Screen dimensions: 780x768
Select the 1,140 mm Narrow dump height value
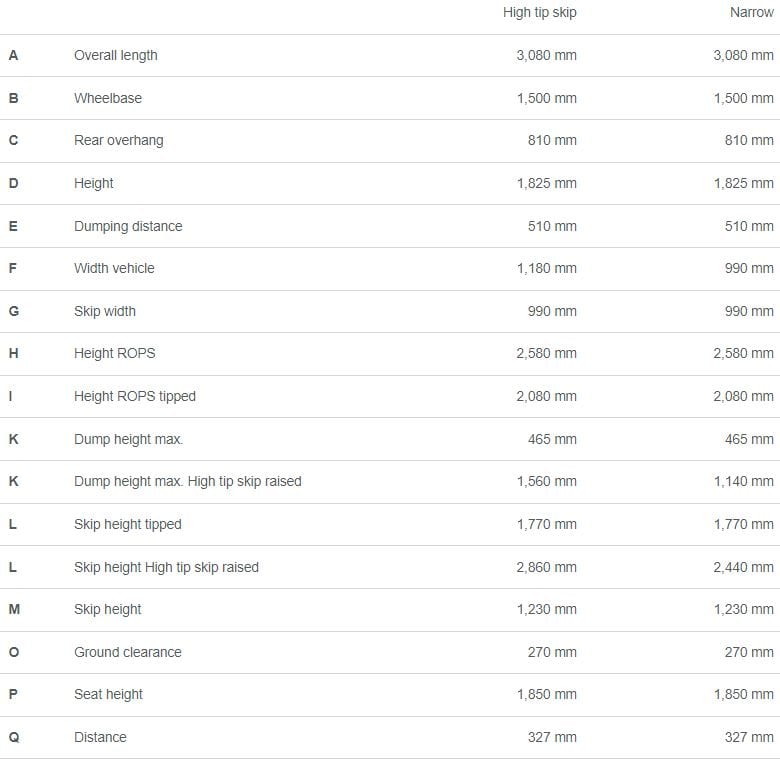(x=744, y=481)
